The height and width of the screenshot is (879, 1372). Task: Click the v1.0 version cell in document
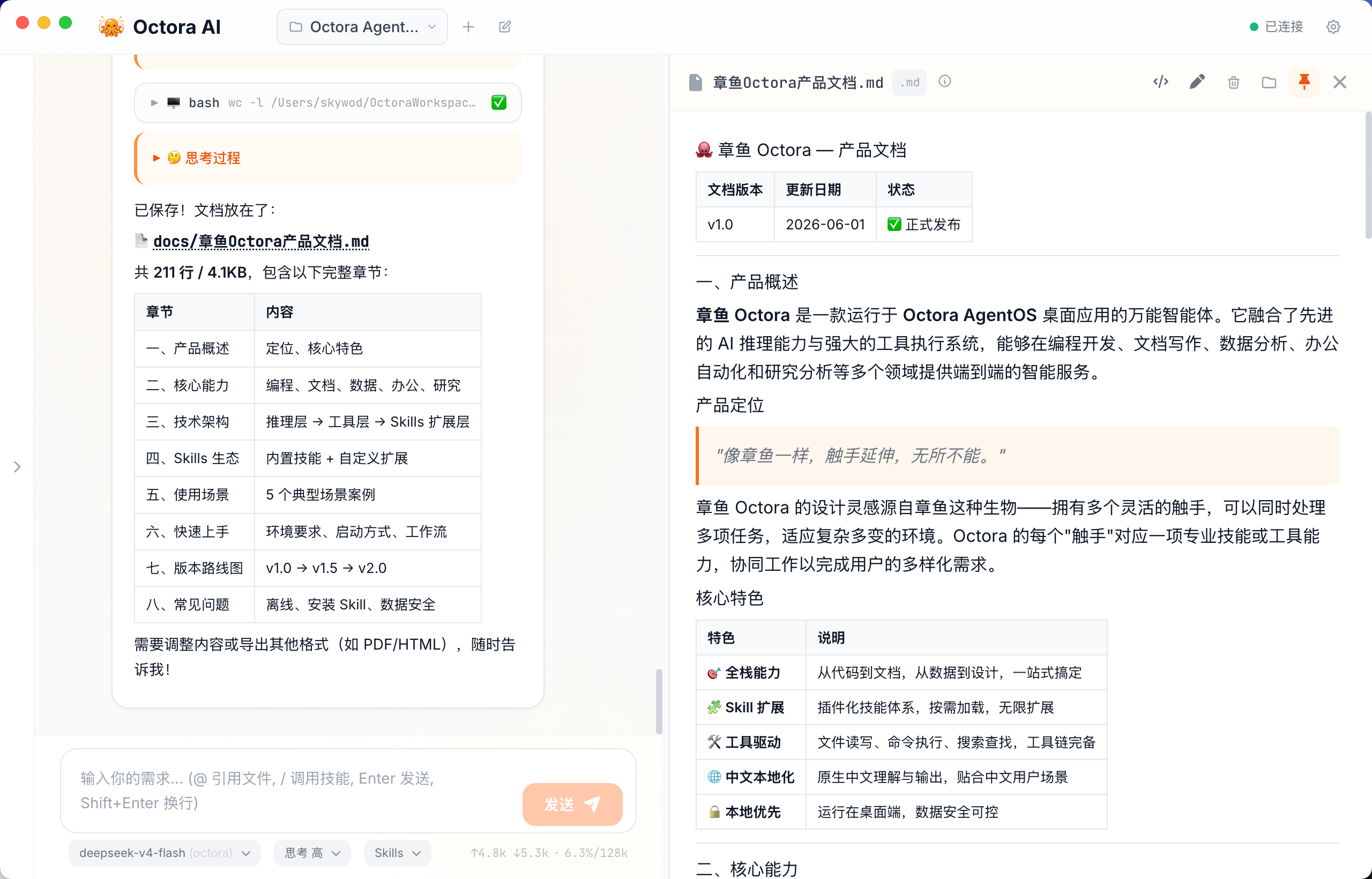tap(735, 225)
